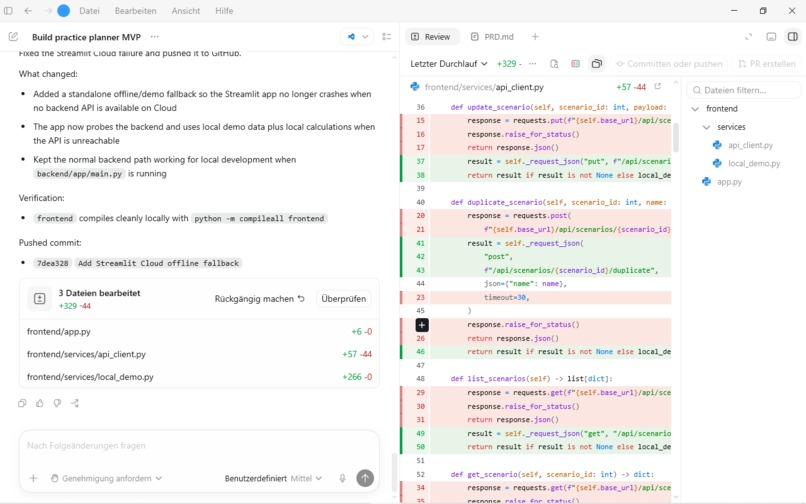Open the Bearbeiten menu

[x=136, y=11]
